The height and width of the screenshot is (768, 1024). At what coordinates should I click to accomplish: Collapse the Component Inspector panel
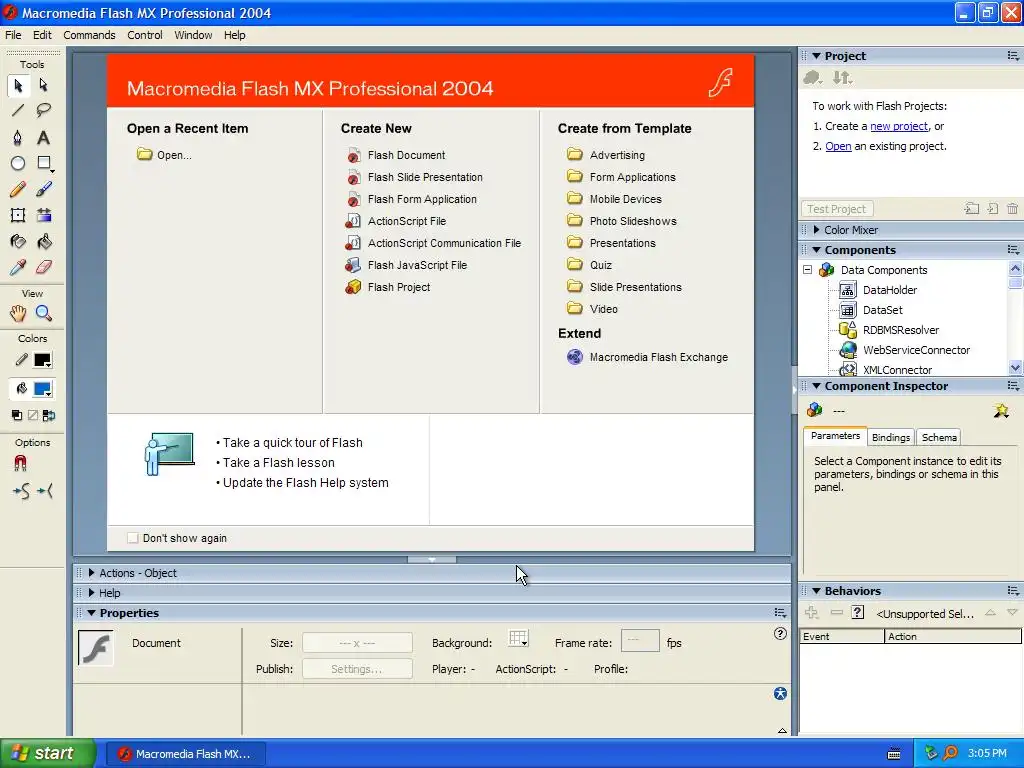(816, 386)
